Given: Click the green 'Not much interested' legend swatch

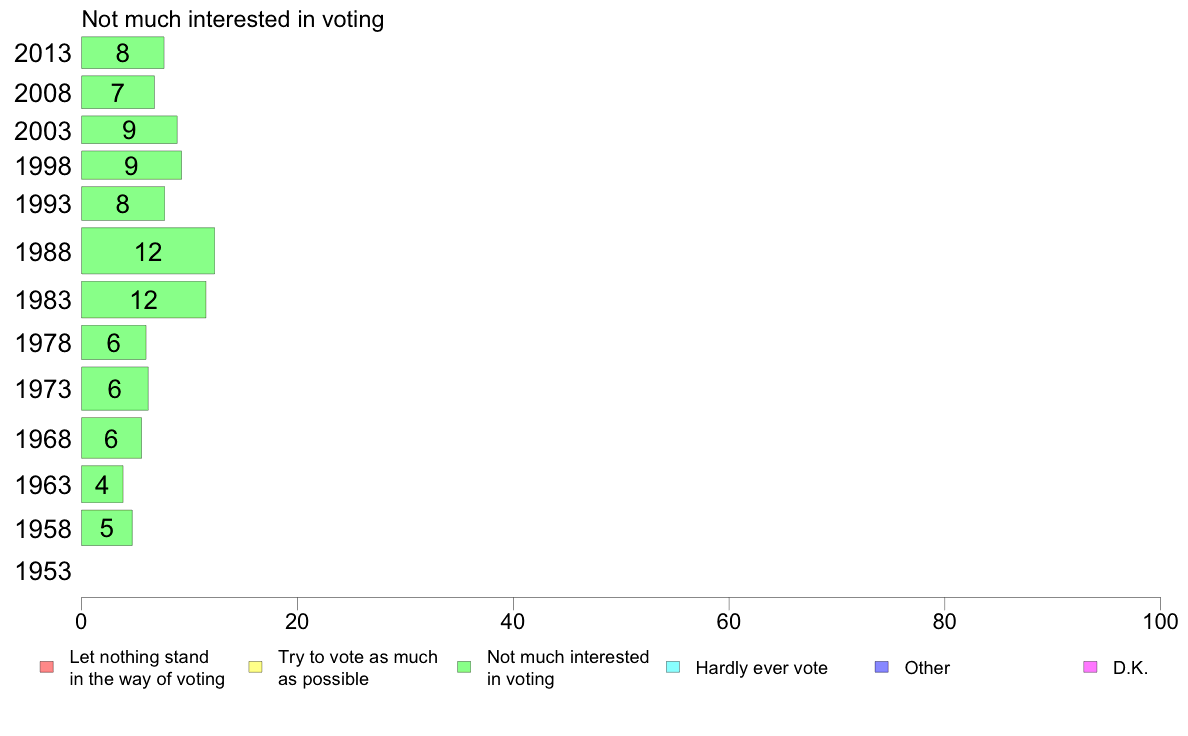Looking at the screenshot, I should click(x=464, y=667).
